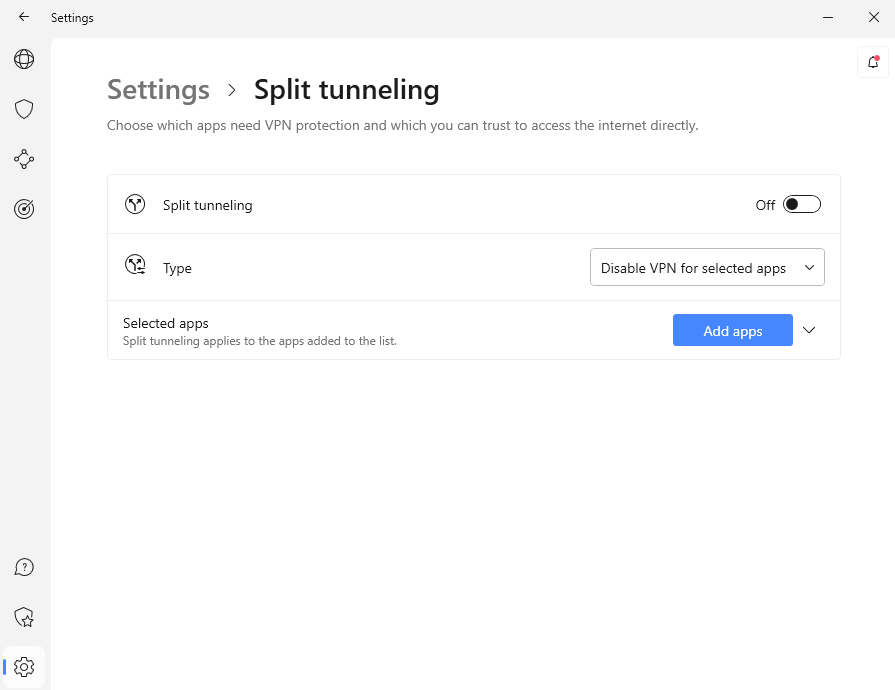The image size is (895, 690).
Task: Return to Settings via breadcrumb link
Action: coord(158,90)
